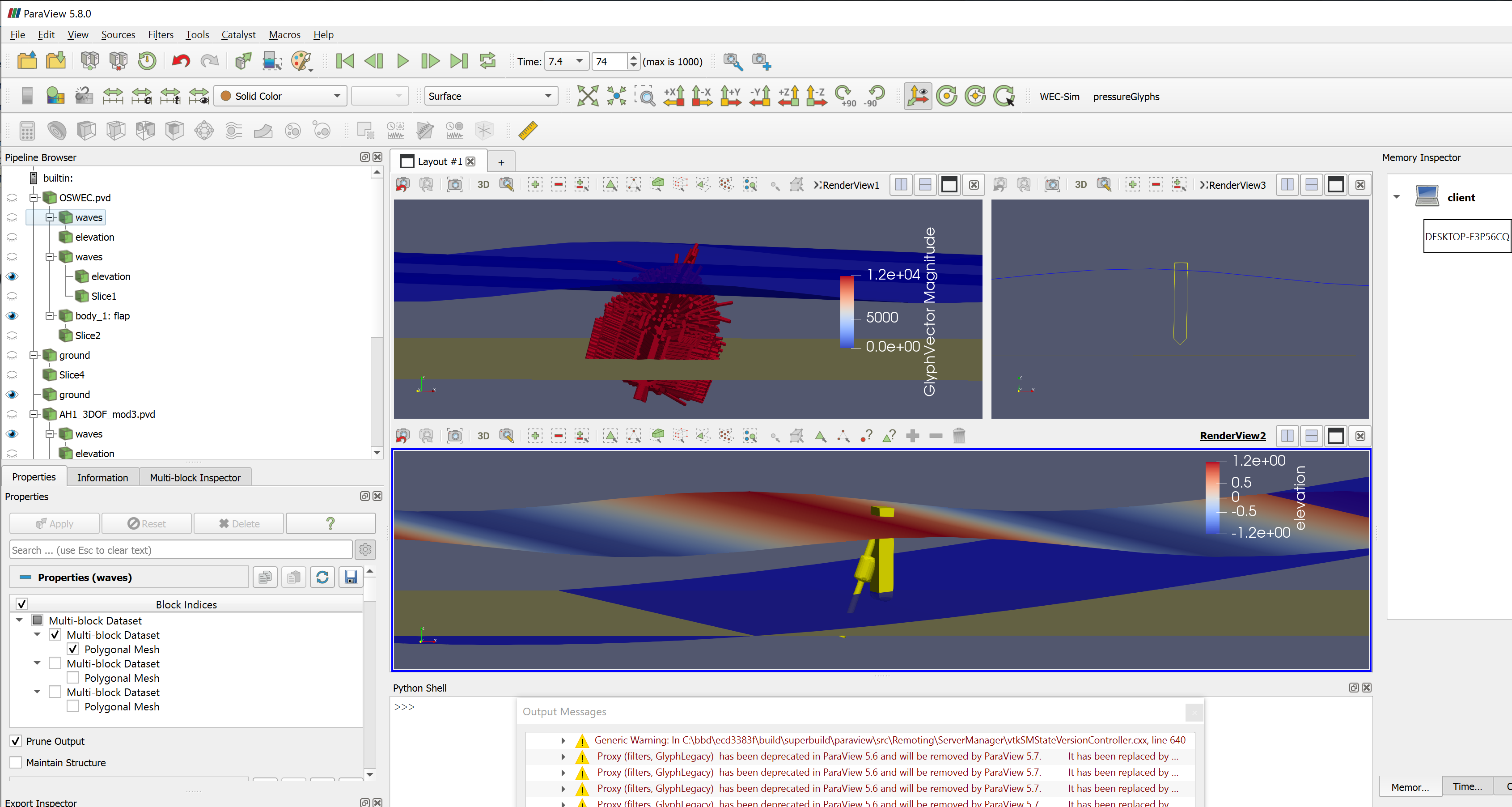Image resolution: width=1512 pixels, height=807 pixels.
Task: Collapse the OSWEC.pvd pipeline item
Action: click(34, 197)
